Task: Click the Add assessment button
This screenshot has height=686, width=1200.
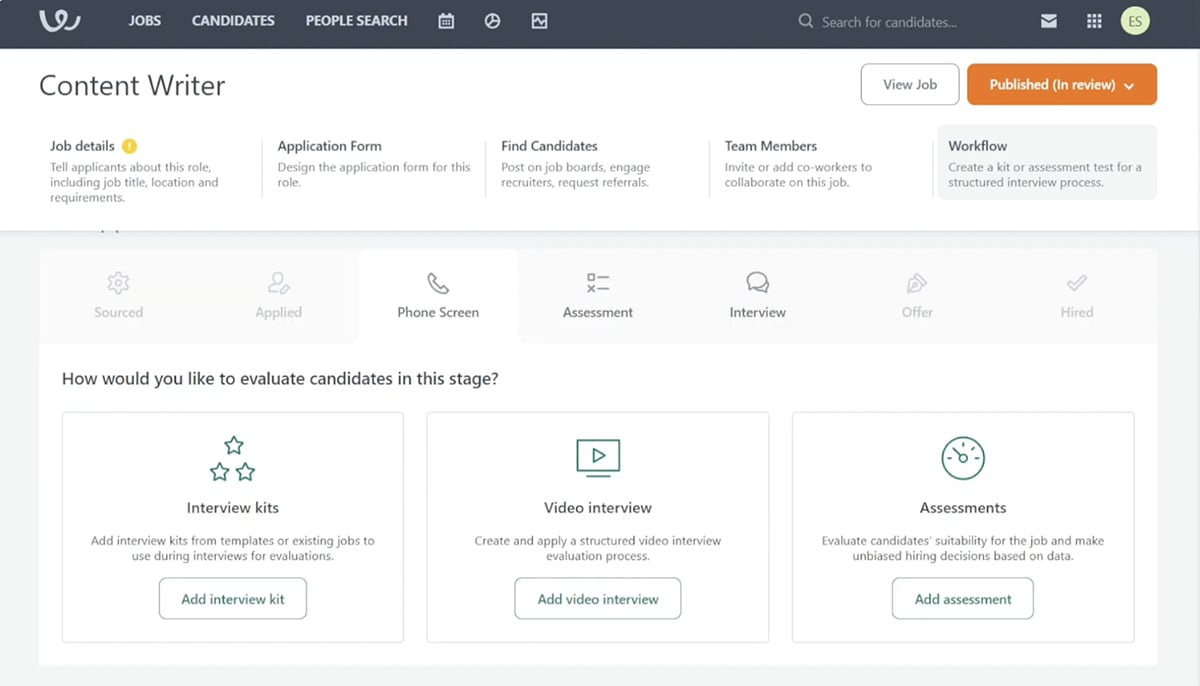Action: point(962,598)
